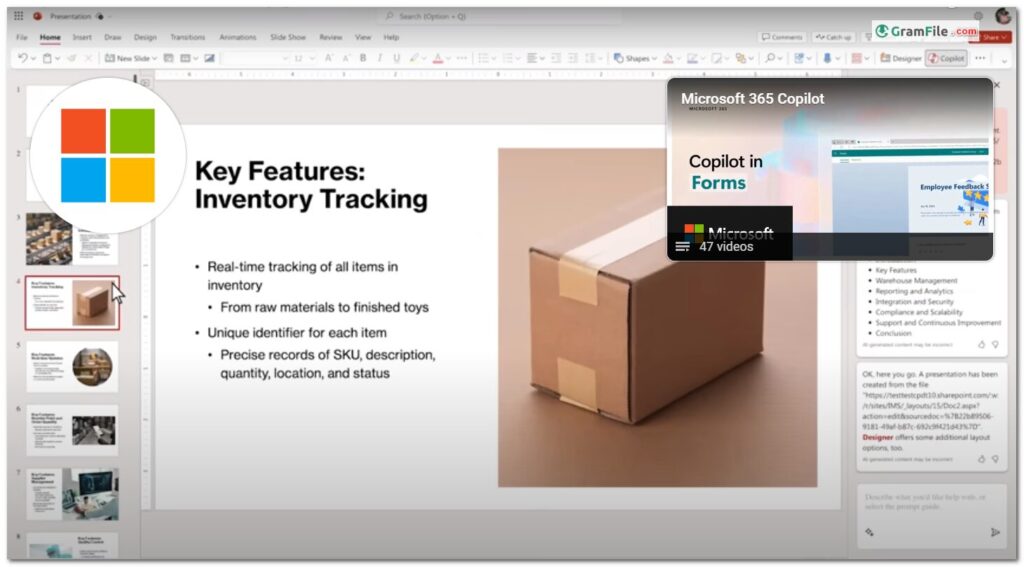This screenshot has width=1024, height=567.
Task: Apply a bulleted list with the Bullets icon
Action: click(x=484, y=58)
